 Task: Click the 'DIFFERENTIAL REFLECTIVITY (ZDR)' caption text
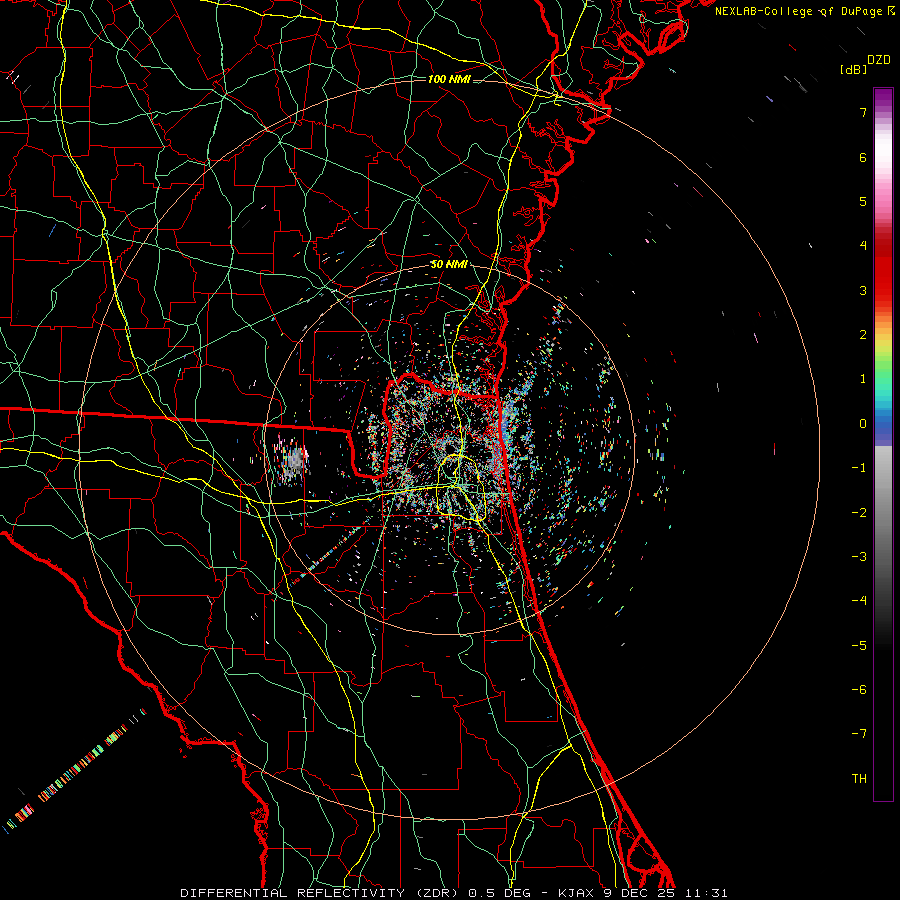321,893
